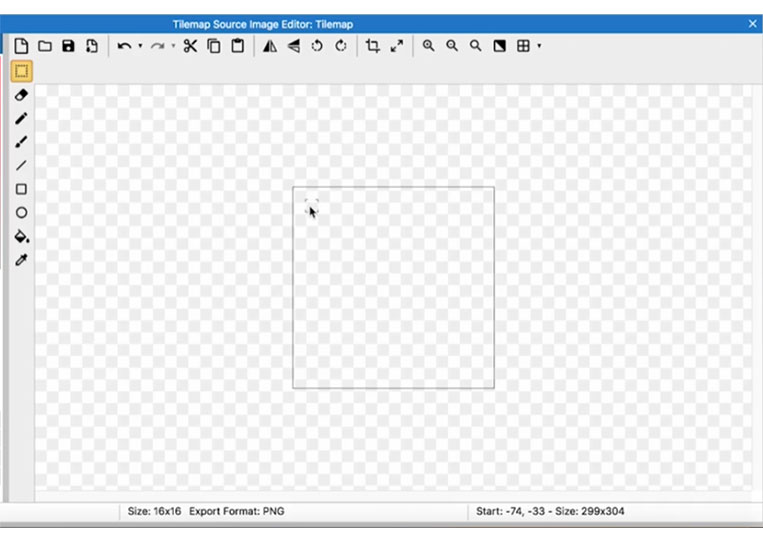Image resolution: width=763 pixels, height=541 pixels.
Task: Paste from clipboard
Action: [x=237, y=46]
